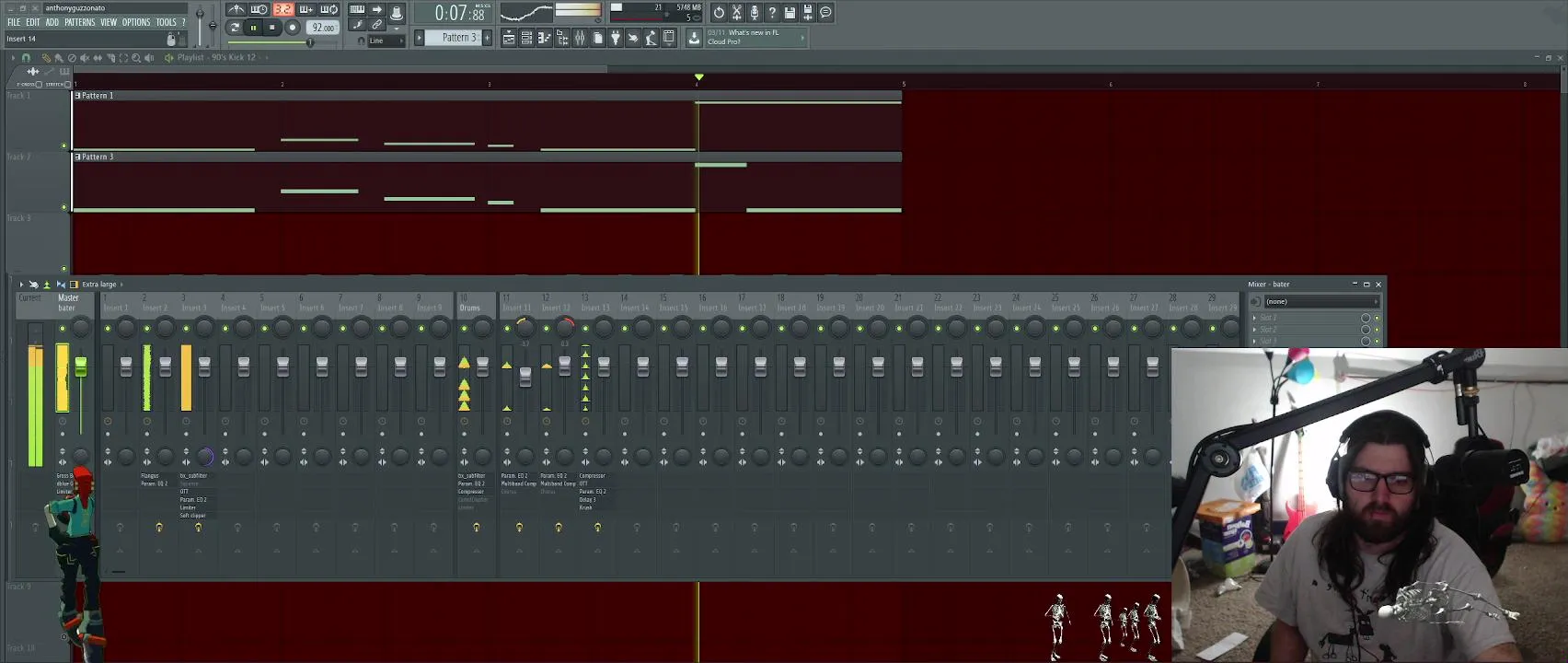Open the OPTIONS menu
Viewport: 1568px width, 663px height.
click(x=136, y=22)
